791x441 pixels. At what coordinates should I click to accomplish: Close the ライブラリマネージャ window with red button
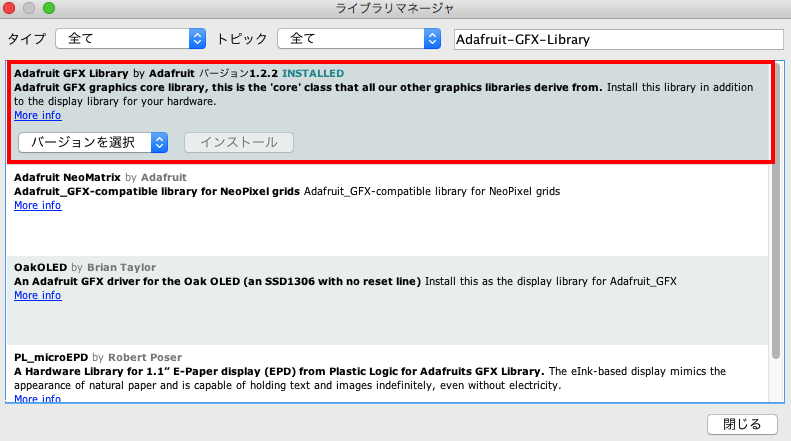(9, 8)
